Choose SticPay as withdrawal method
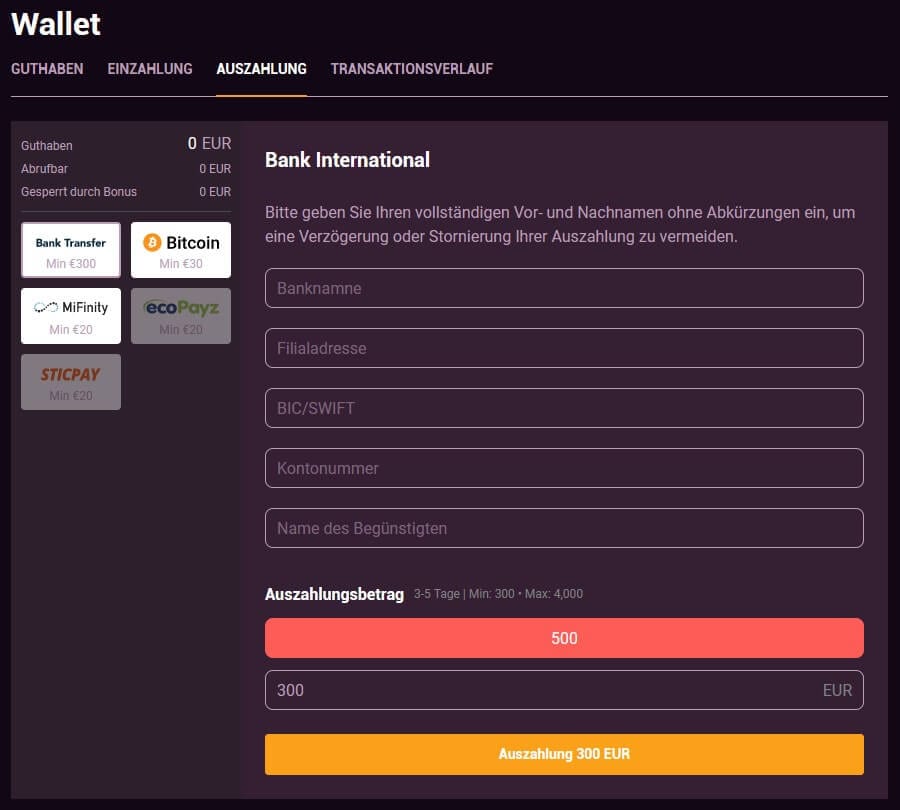This screenshot has width=900, height=810. pyautogui.click(x=70, y=381)
